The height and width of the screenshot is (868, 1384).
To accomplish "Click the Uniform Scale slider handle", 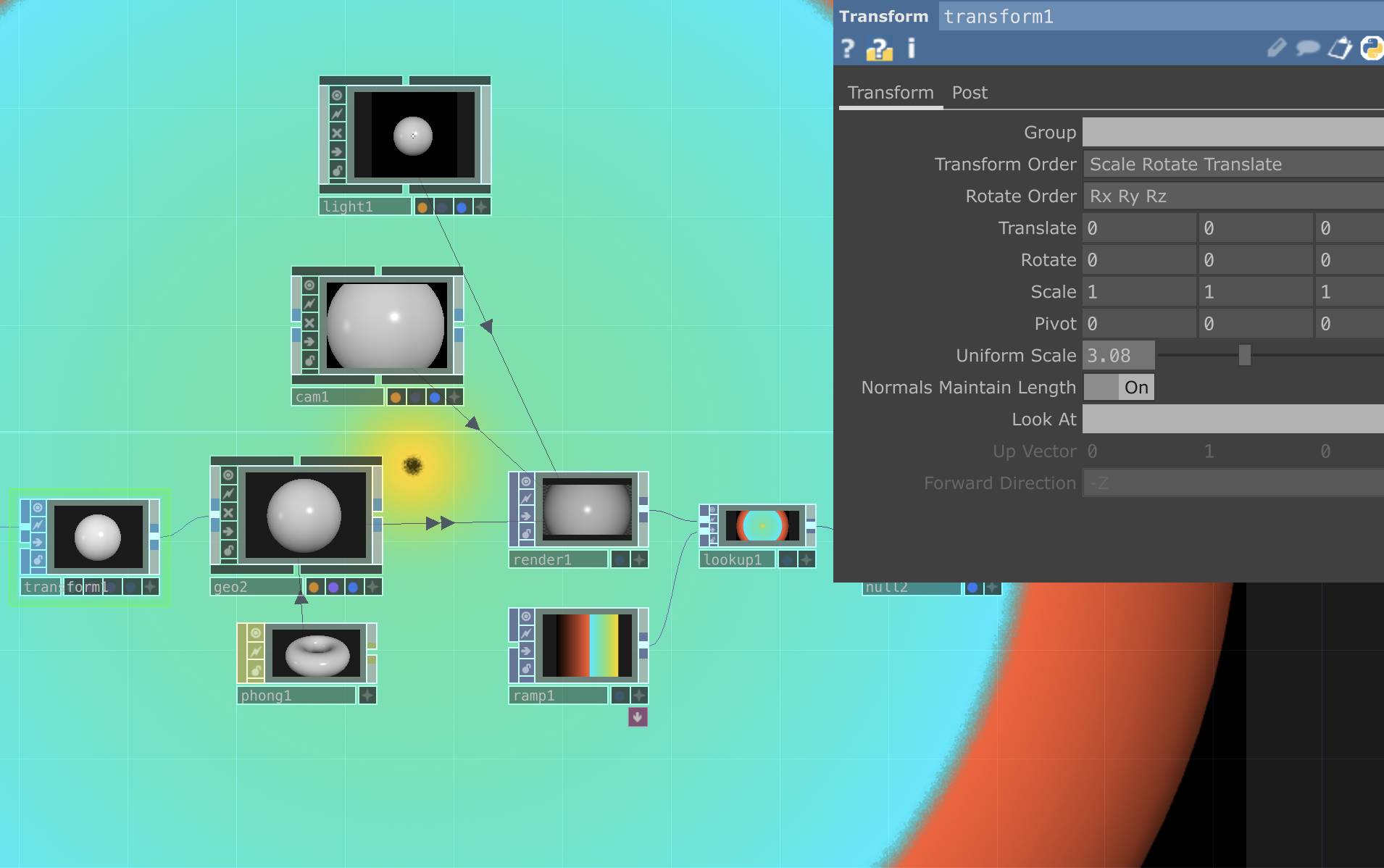I will [1245, 355].
